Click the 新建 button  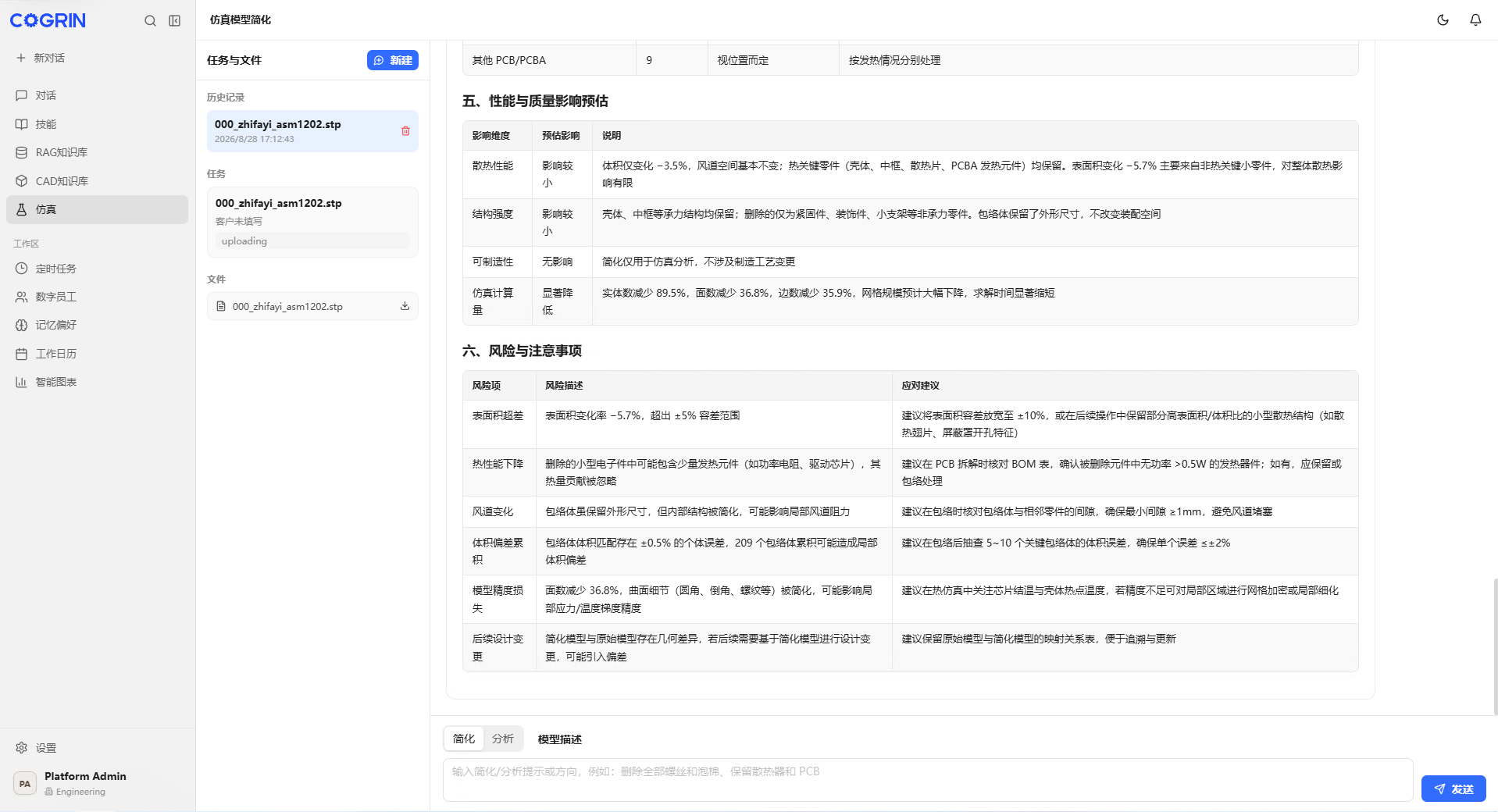393,60
